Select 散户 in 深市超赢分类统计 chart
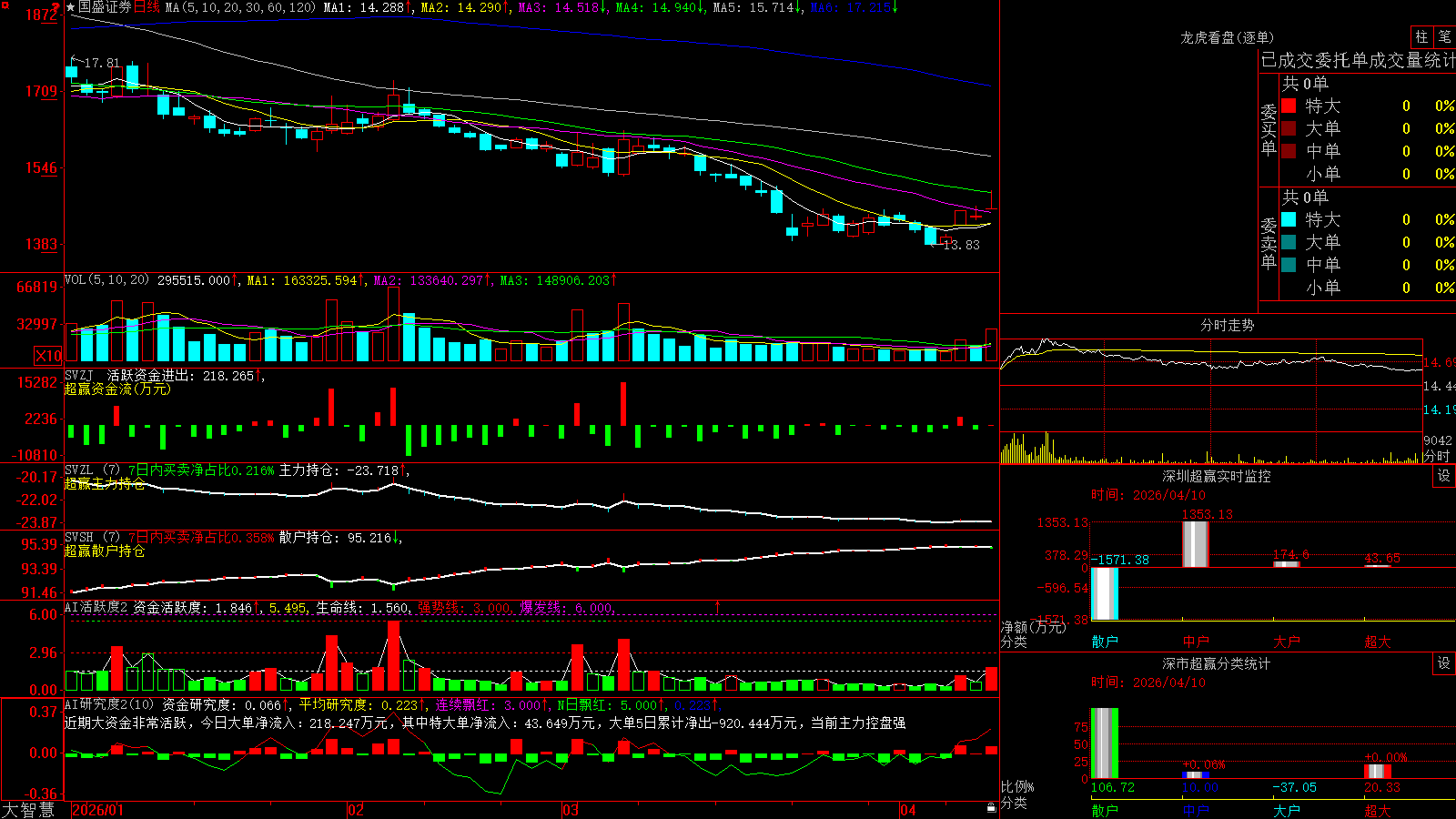 click(1105, 810)
